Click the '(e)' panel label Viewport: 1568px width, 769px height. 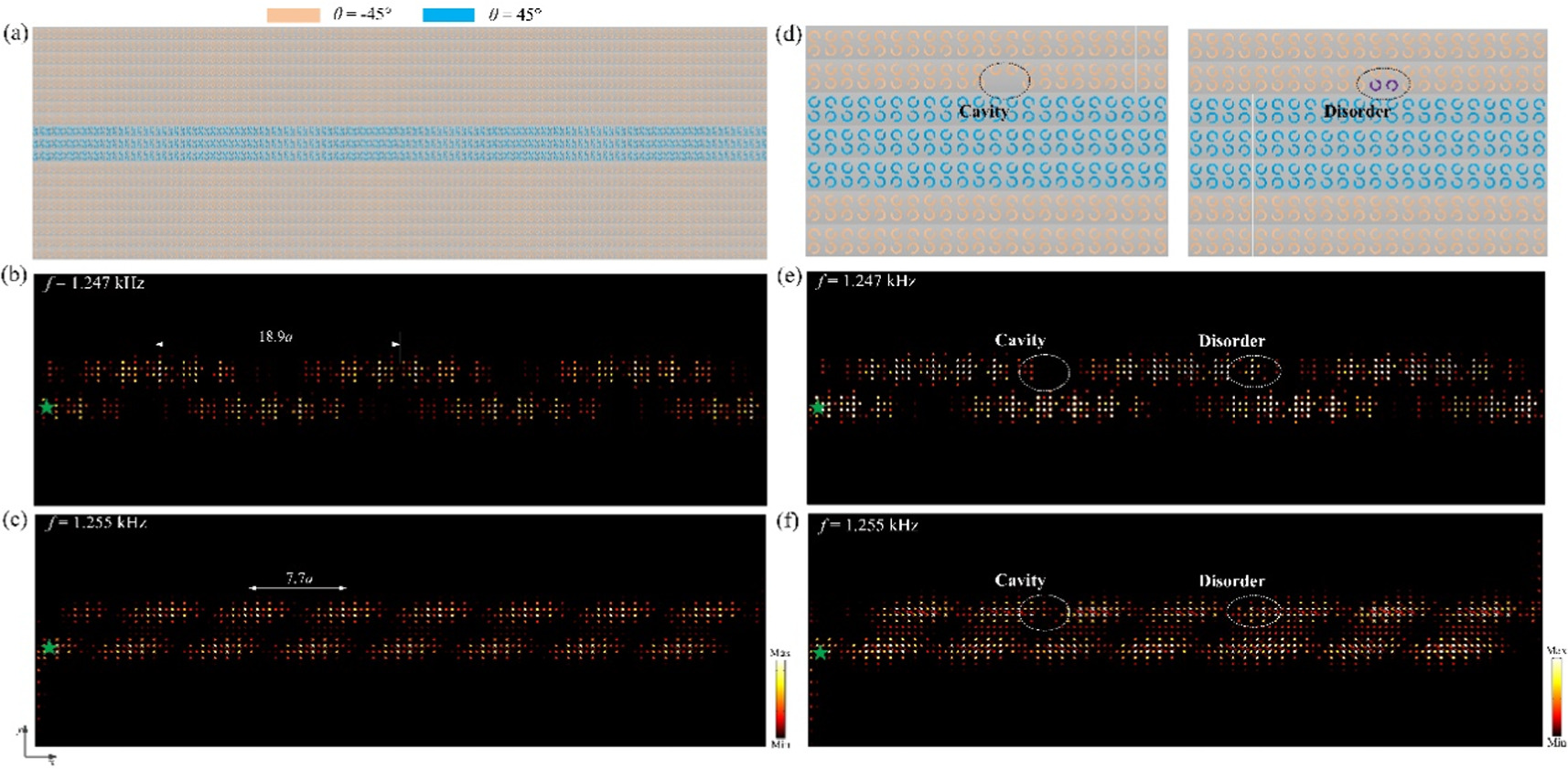pyautogui.click(x=789, y=275)
